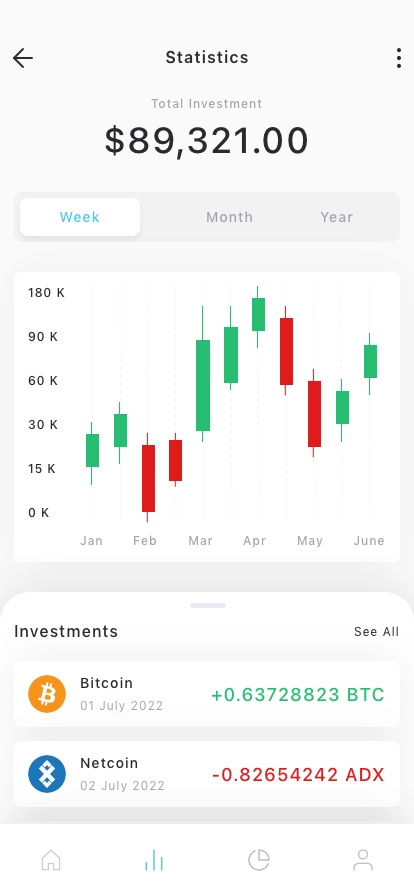Tap the orange Bitcoin logo icon

point(47,694)
